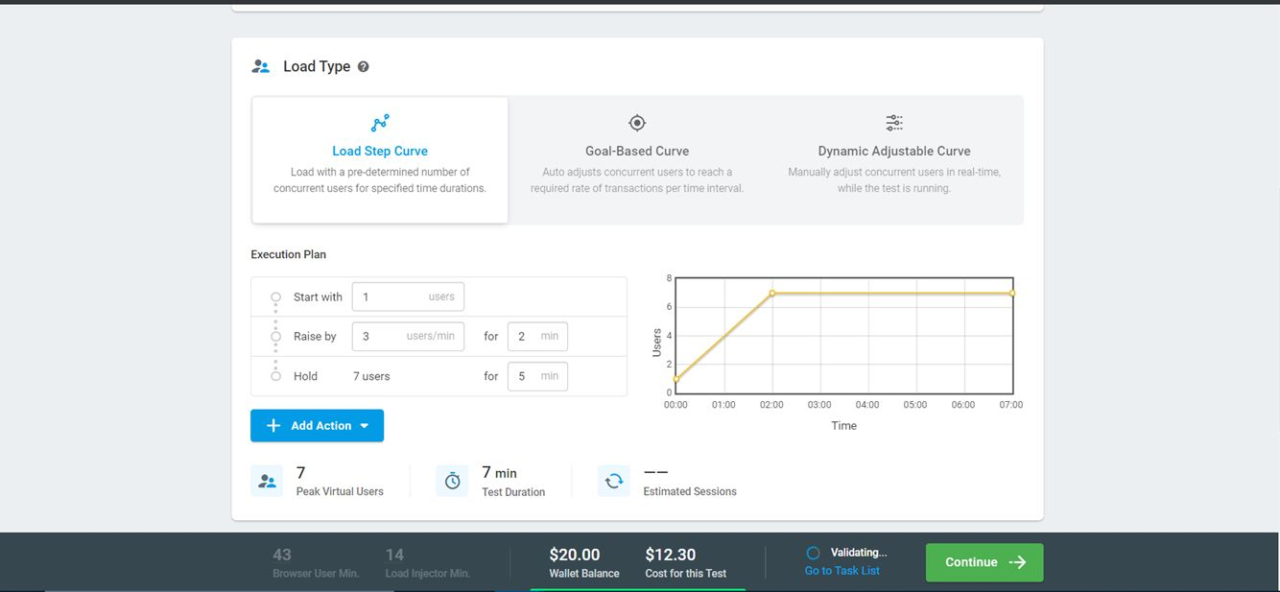Click the Load Type users icon in header
This screenshot has width=1280, height=592.
click(261, 67)
